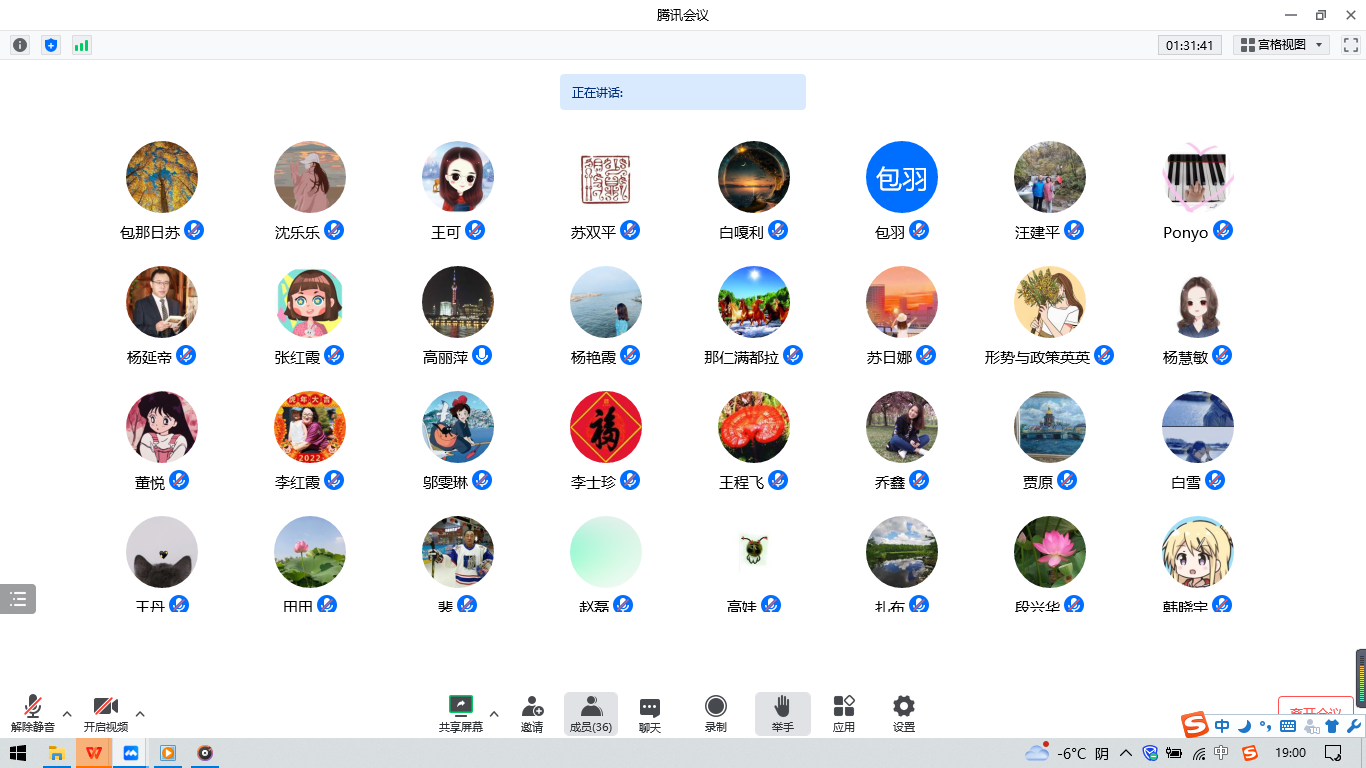Expand share screen options arrow
The height and width of the screenshot is (768, 1366).
494,713
